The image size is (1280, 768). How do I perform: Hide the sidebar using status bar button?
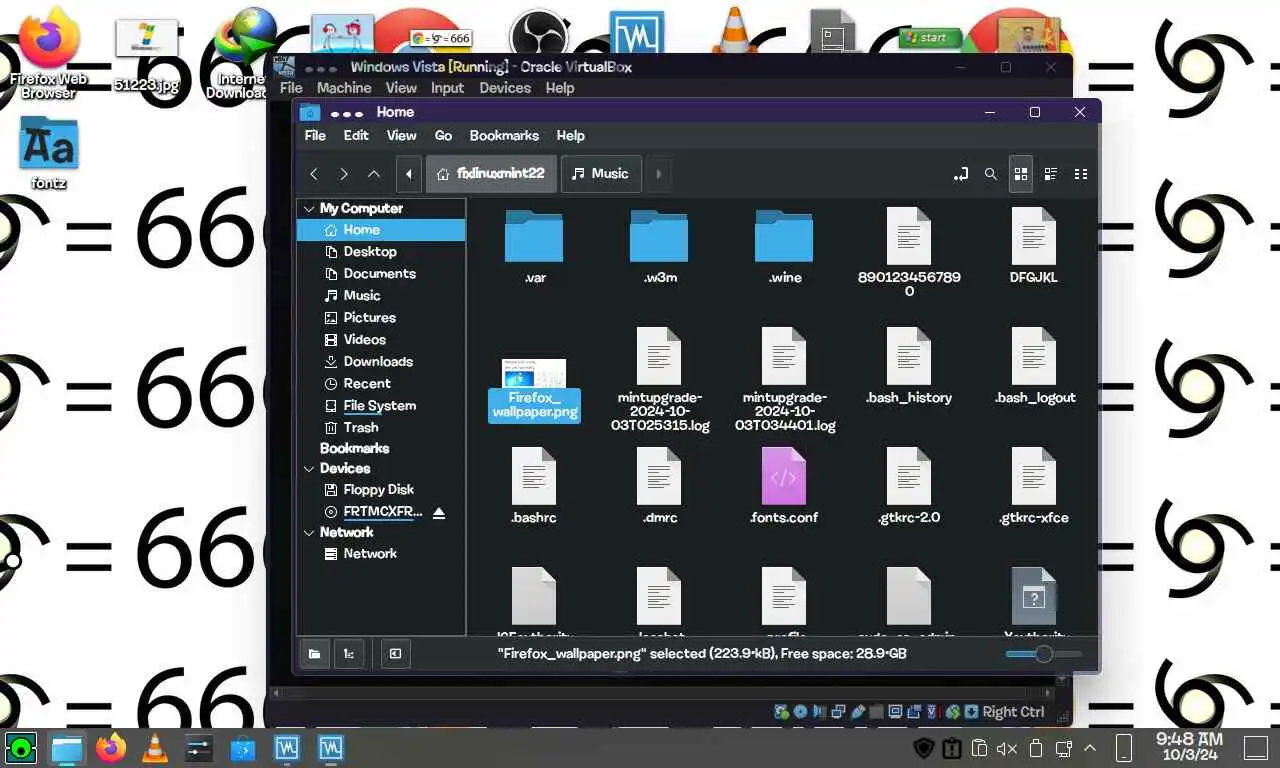[x=395, y=654]
